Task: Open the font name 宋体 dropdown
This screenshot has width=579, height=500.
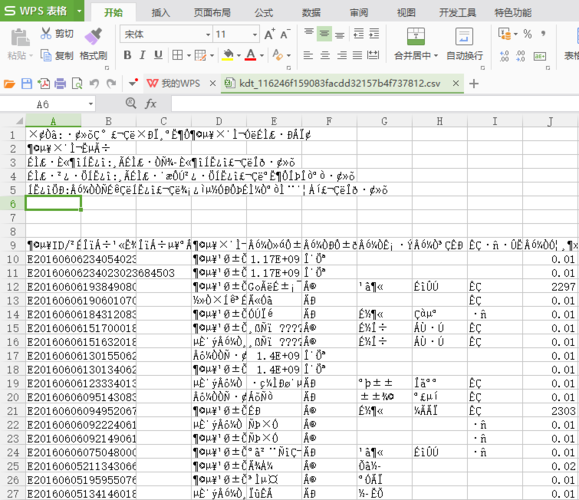Action: (208, 35)
